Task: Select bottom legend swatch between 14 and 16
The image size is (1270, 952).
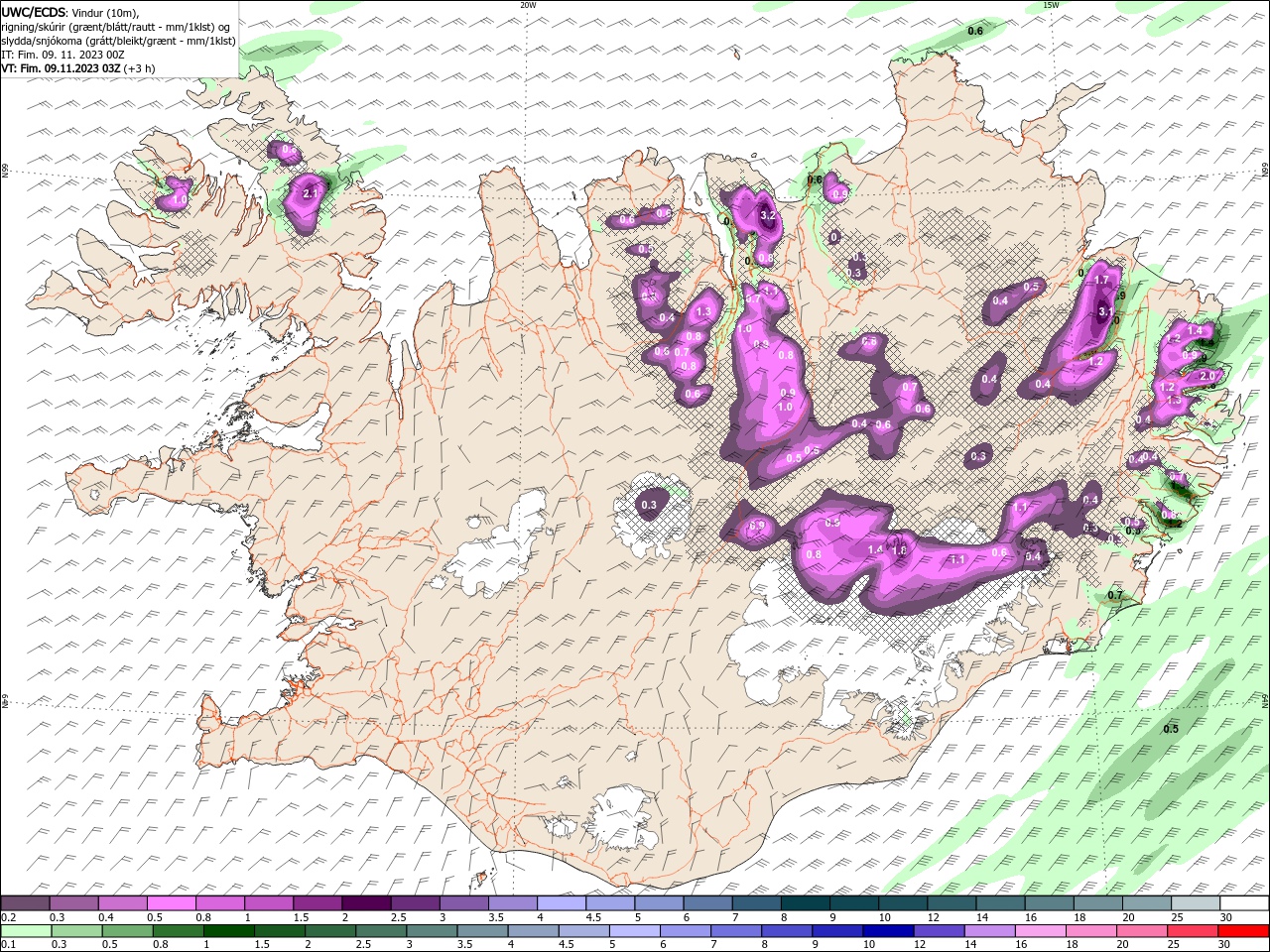Action: (990, 931)
